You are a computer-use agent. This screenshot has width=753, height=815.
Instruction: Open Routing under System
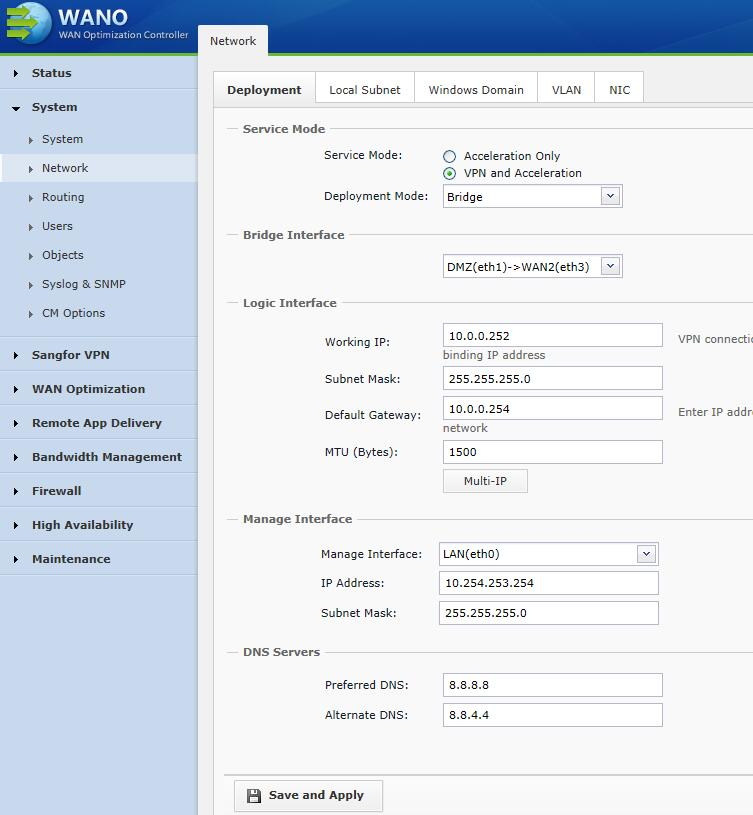tap(63, 197)
